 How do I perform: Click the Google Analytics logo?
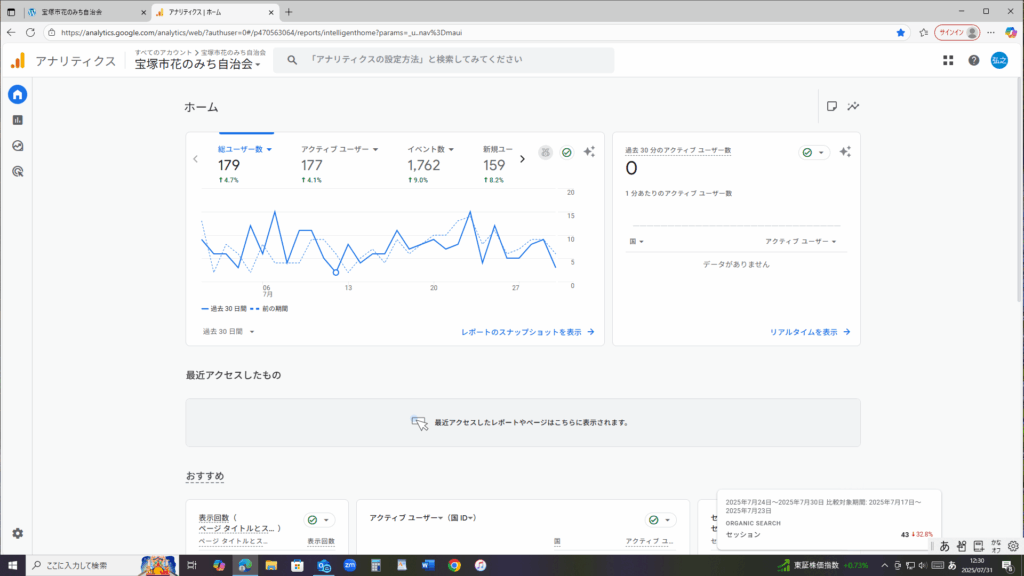pyautogui.click(x=18, y=61)
